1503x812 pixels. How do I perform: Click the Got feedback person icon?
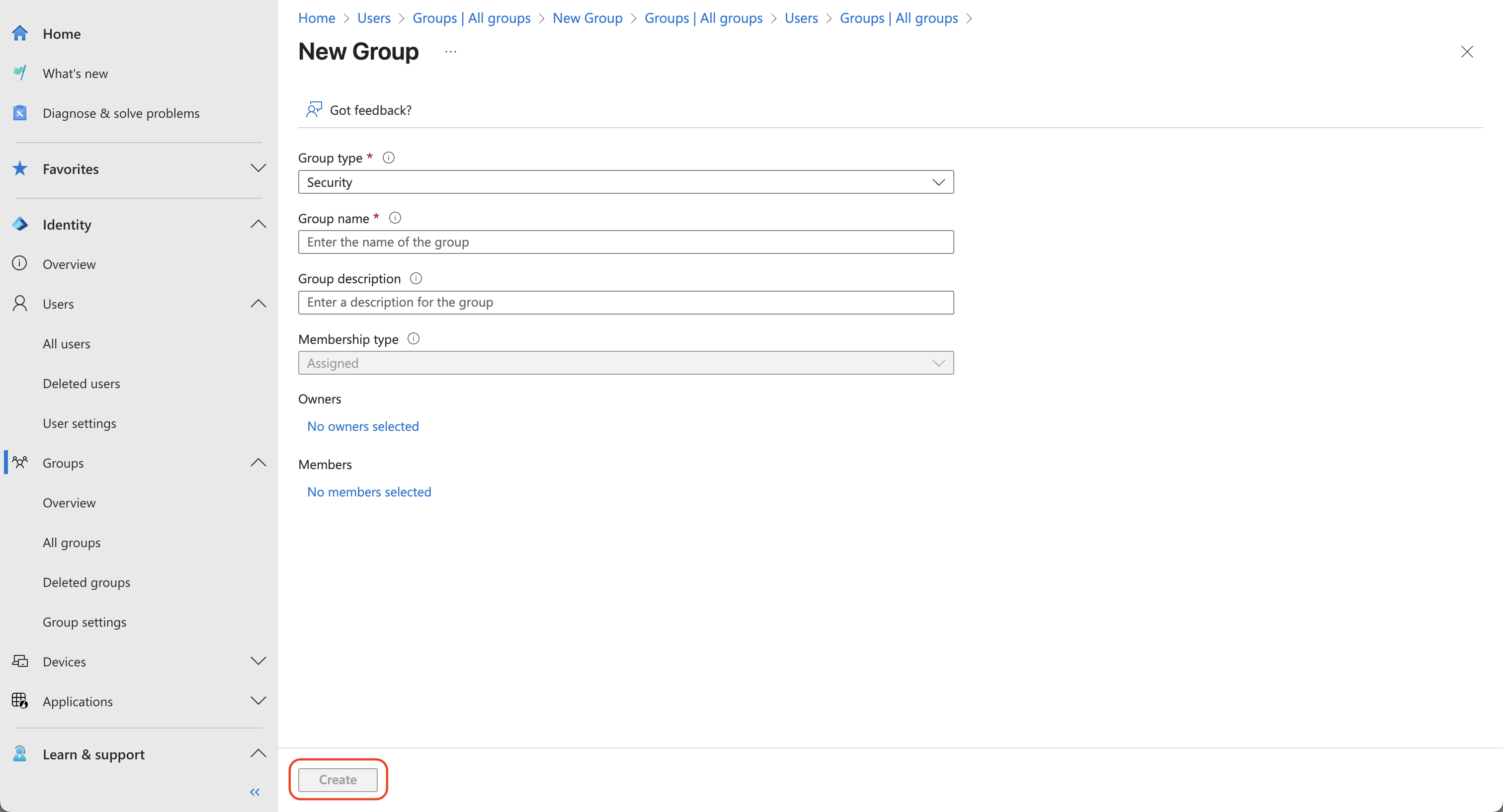314,110
